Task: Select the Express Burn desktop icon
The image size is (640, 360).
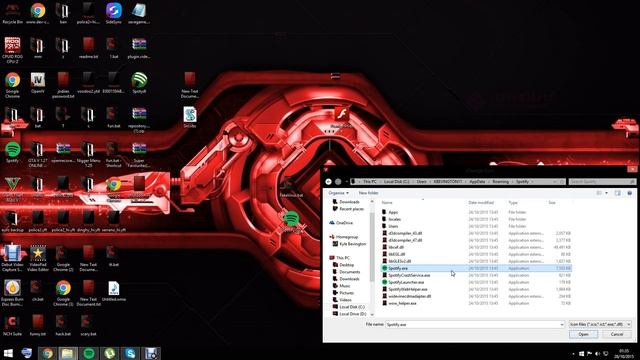Action: pyautogui.click(x=12, y=293)
